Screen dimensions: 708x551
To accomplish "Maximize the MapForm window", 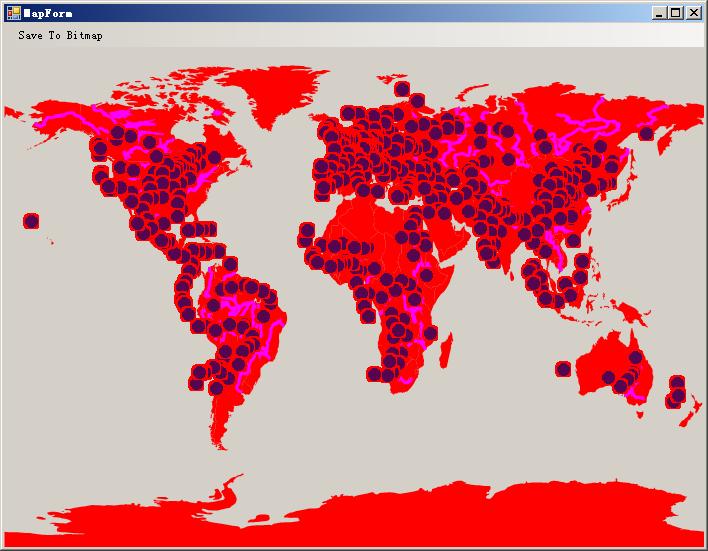I will tap(675, 13).
